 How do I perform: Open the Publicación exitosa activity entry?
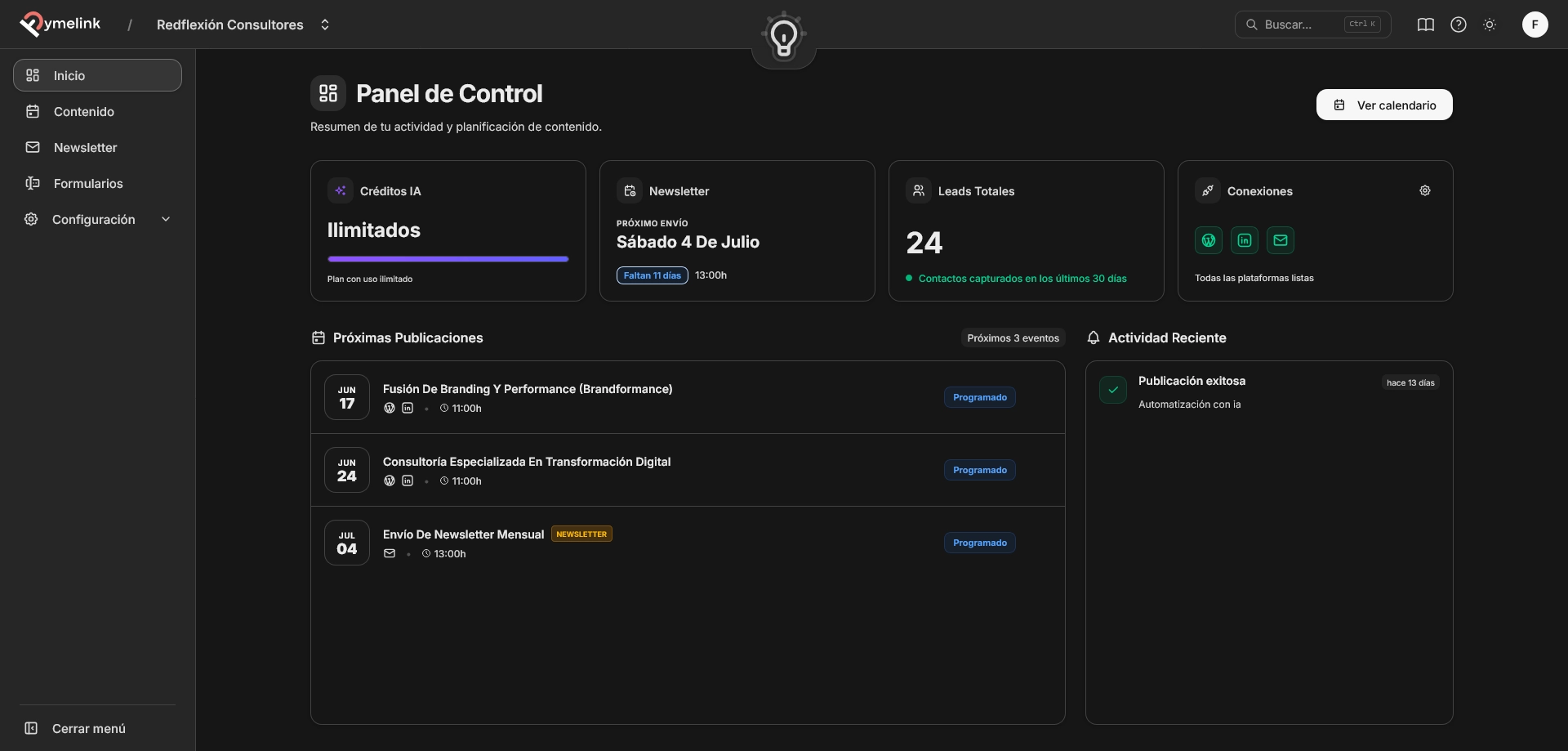(x=1269, y=391)
